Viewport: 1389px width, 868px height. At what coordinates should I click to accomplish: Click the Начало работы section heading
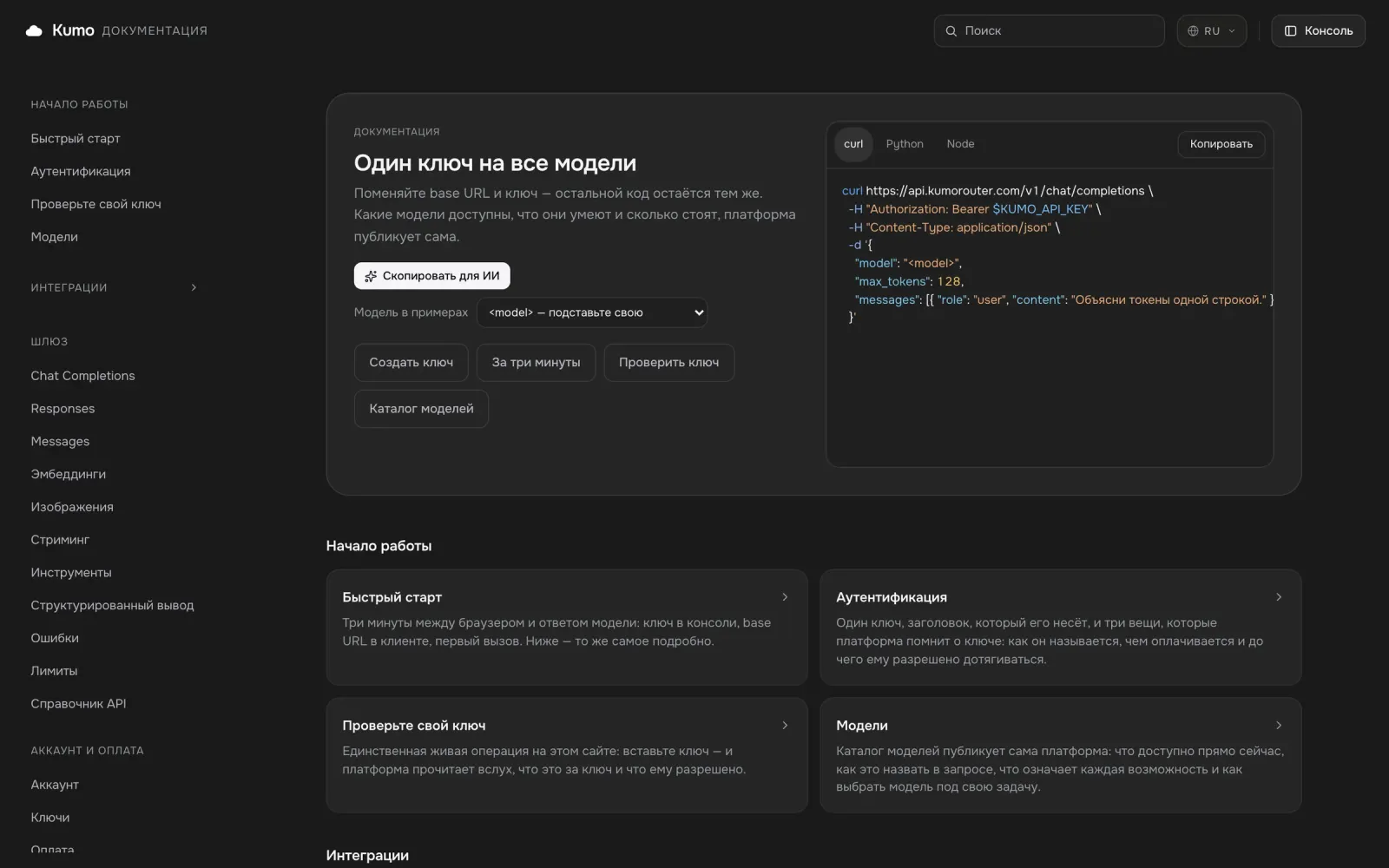379,546
